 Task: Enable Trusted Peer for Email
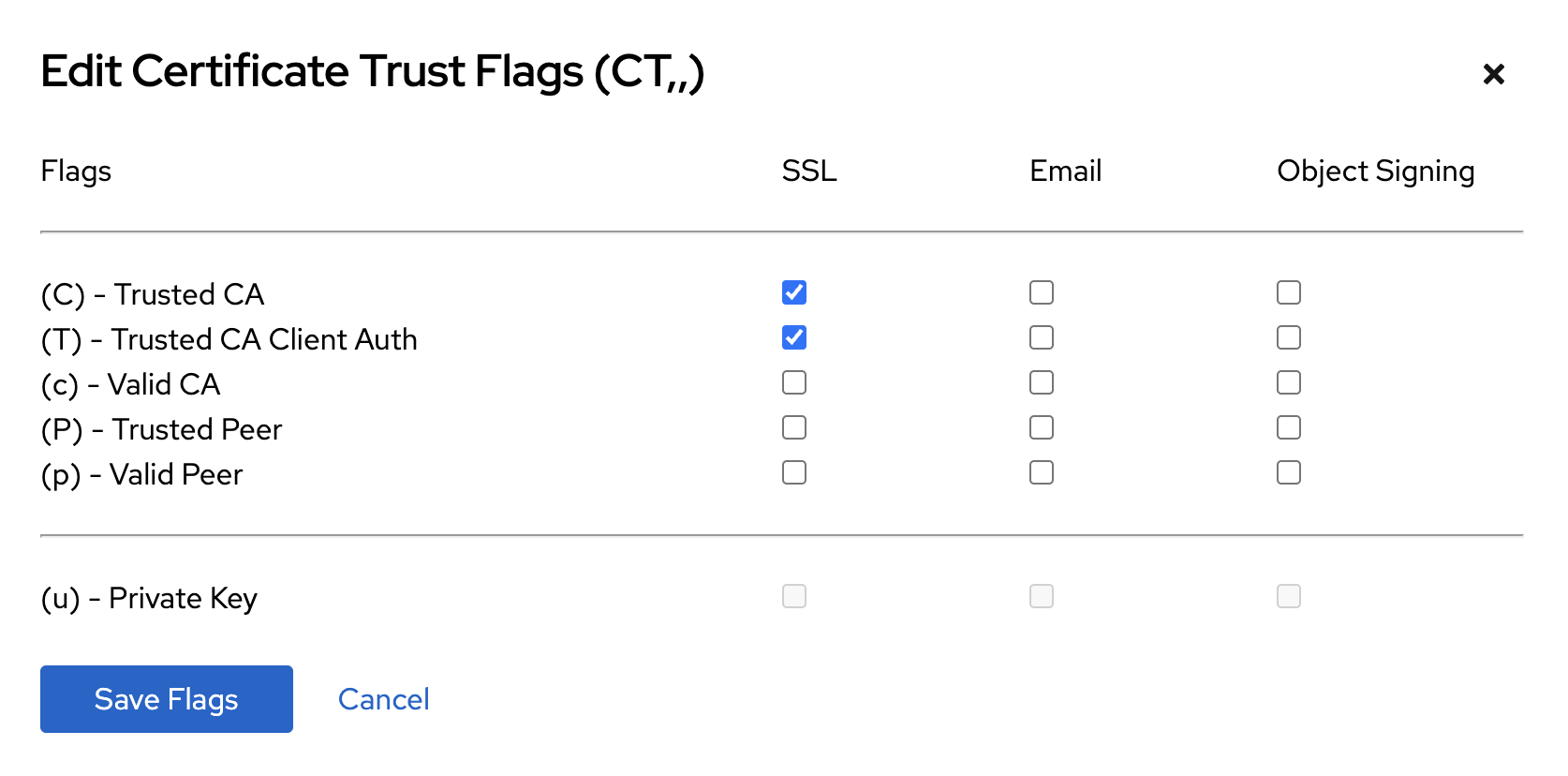pyautogui.click(x=1042, y=427)
